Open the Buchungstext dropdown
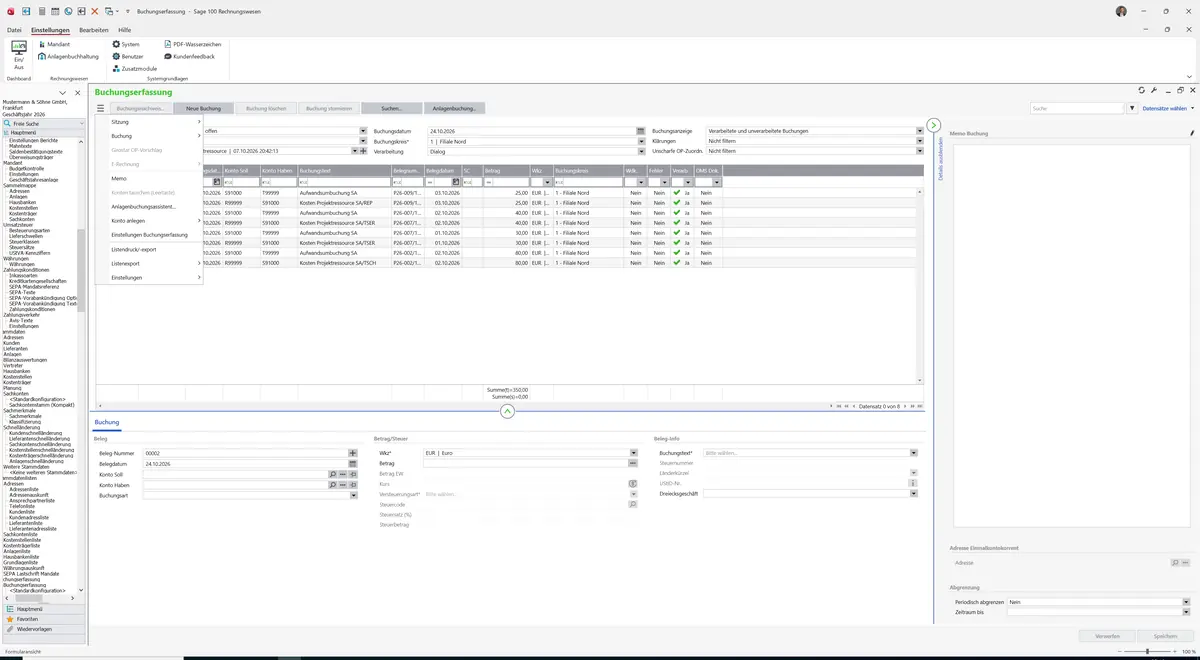This screenshot has height=660, width=1200. pos(913,453)
